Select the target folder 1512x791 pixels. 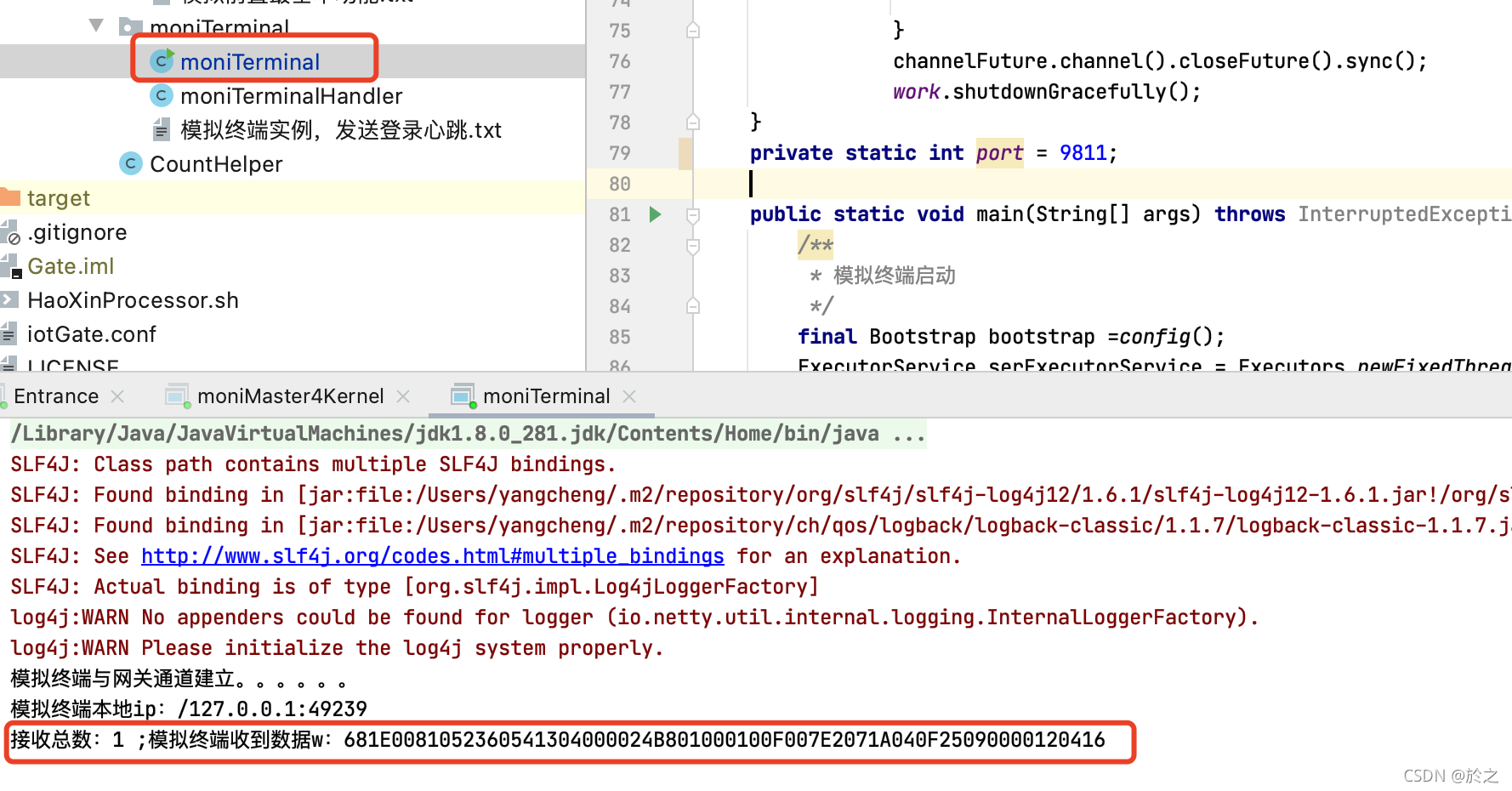coord(58,198)
